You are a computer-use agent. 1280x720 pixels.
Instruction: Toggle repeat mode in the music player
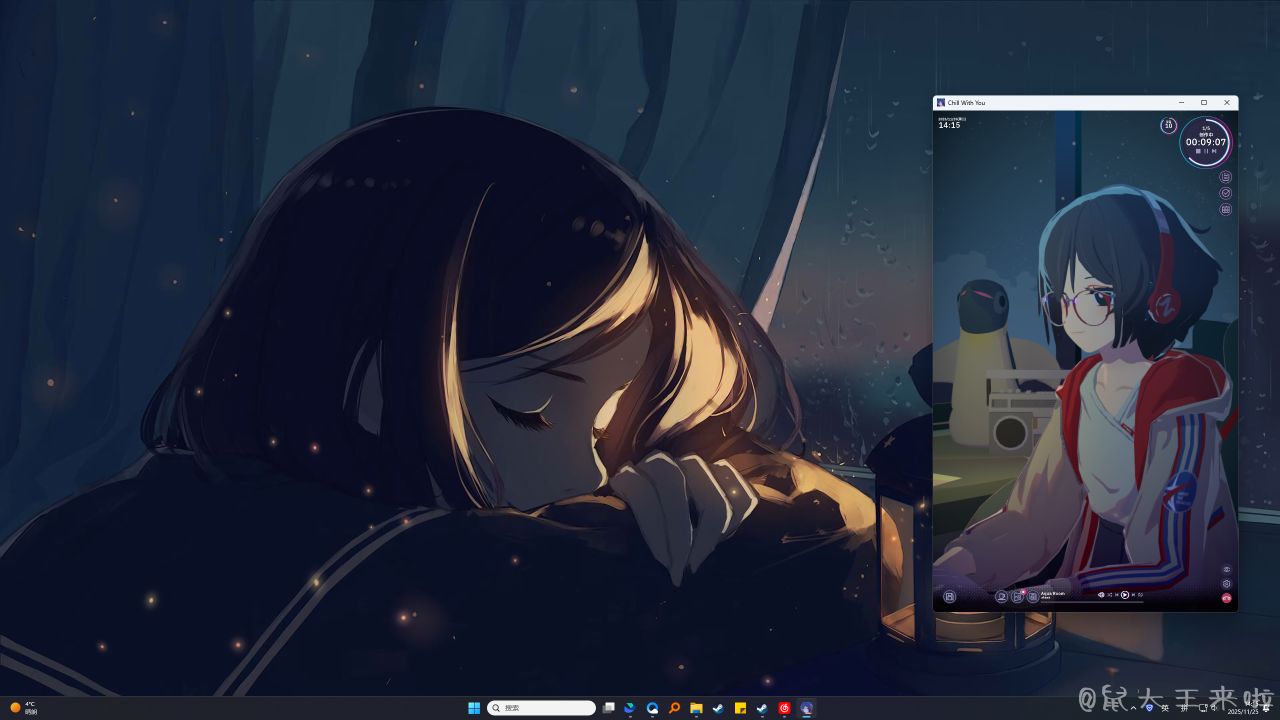pos(1141,595)
